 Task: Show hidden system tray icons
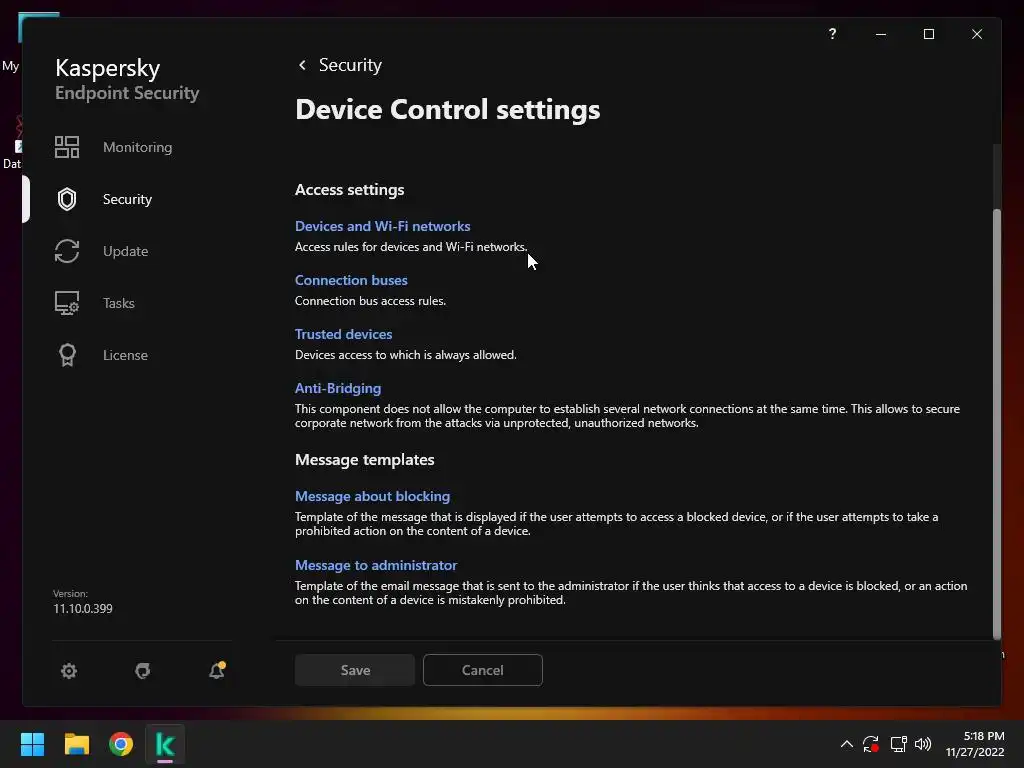(x=846, y=744)
